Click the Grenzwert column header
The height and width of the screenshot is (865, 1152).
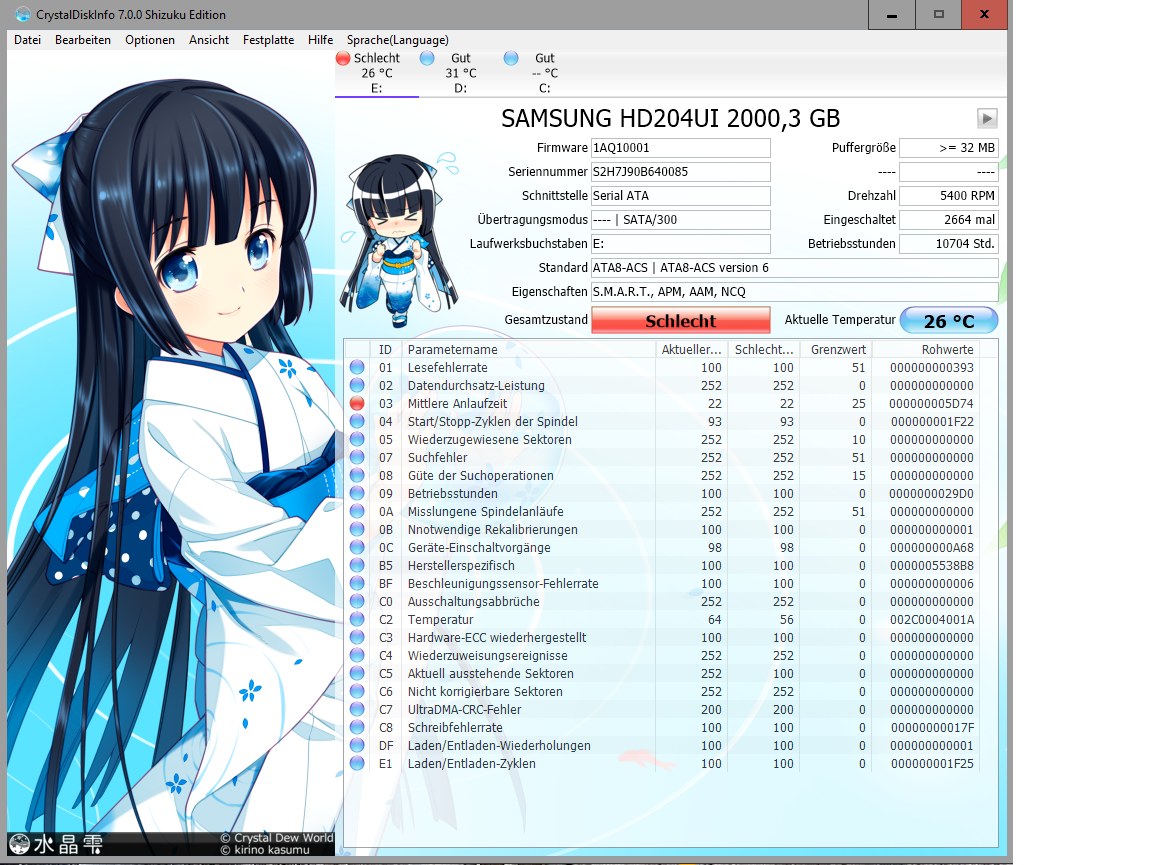[837, 349]
